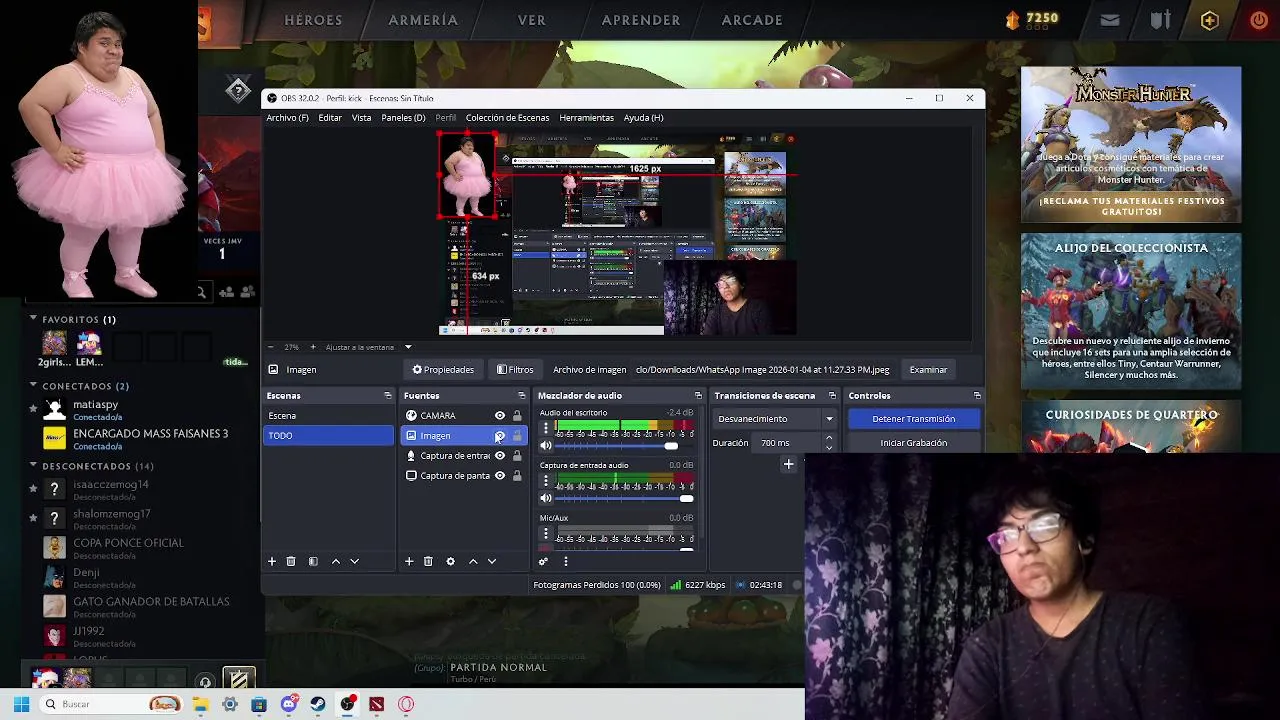Open the Perfil menu in OBS

(x=445, y=118)
